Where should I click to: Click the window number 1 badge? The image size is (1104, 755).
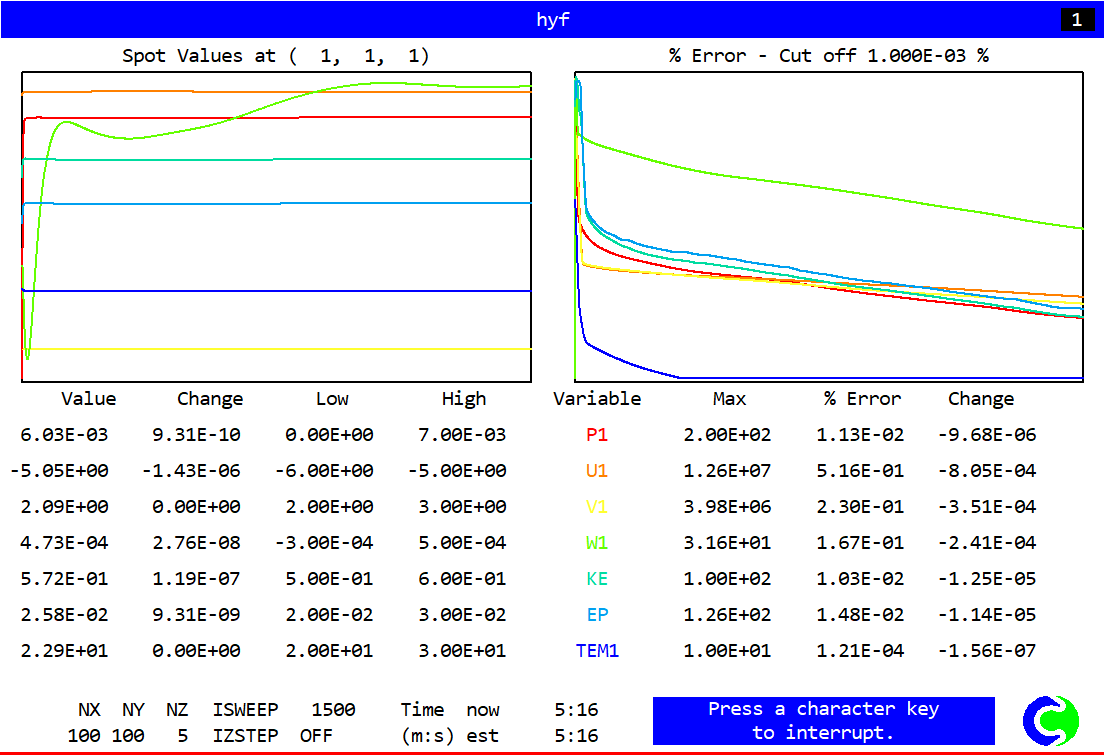pyautogui.click(x=1077, y=19)
